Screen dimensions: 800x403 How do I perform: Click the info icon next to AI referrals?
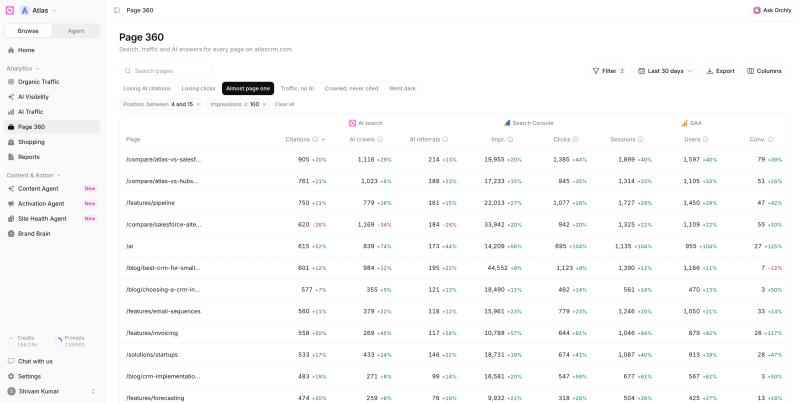(x=445, y=139)
